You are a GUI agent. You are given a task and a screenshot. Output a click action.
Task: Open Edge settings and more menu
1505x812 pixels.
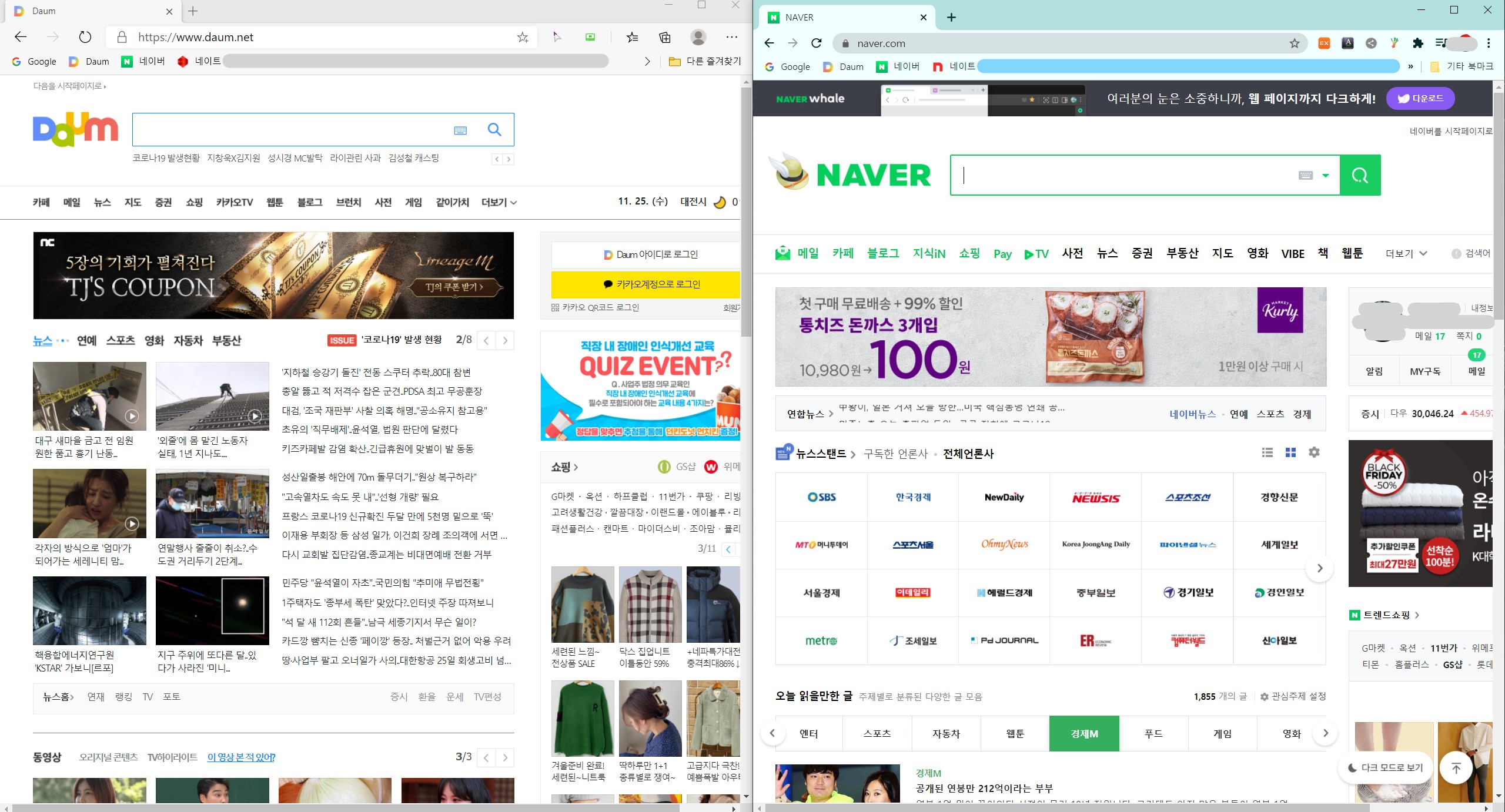point(731,37)
